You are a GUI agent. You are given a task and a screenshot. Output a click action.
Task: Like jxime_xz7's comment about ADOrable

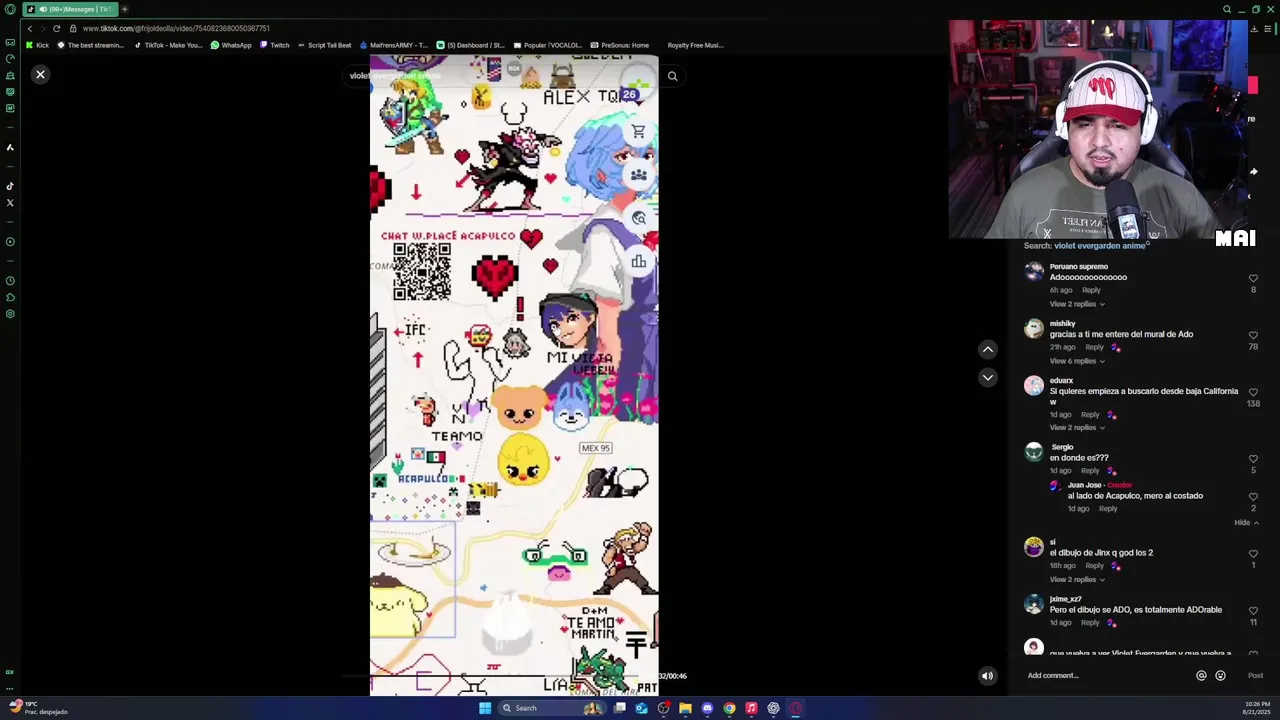coord(1253,611)
